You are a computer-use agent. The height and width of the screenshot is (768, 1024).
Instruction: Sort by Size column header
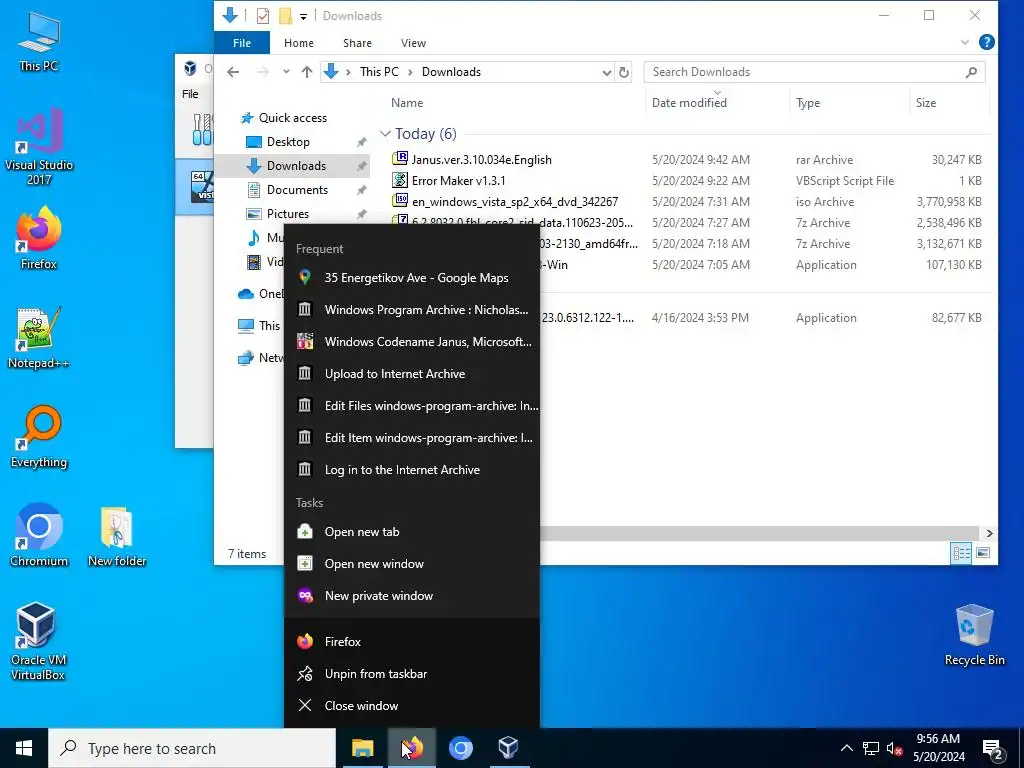coord(949,103)
